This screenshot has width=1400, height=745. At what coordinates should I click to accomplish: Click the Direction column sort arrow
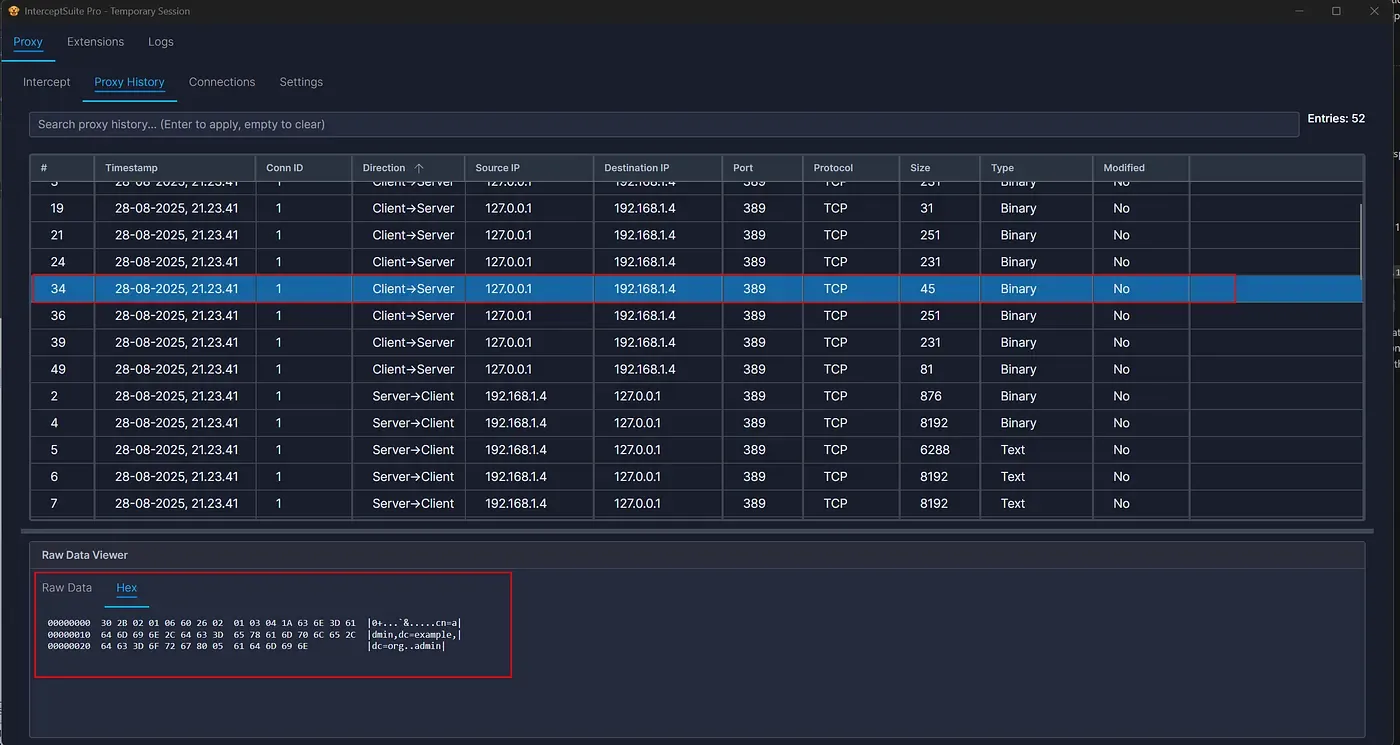[x=419, y=168]
